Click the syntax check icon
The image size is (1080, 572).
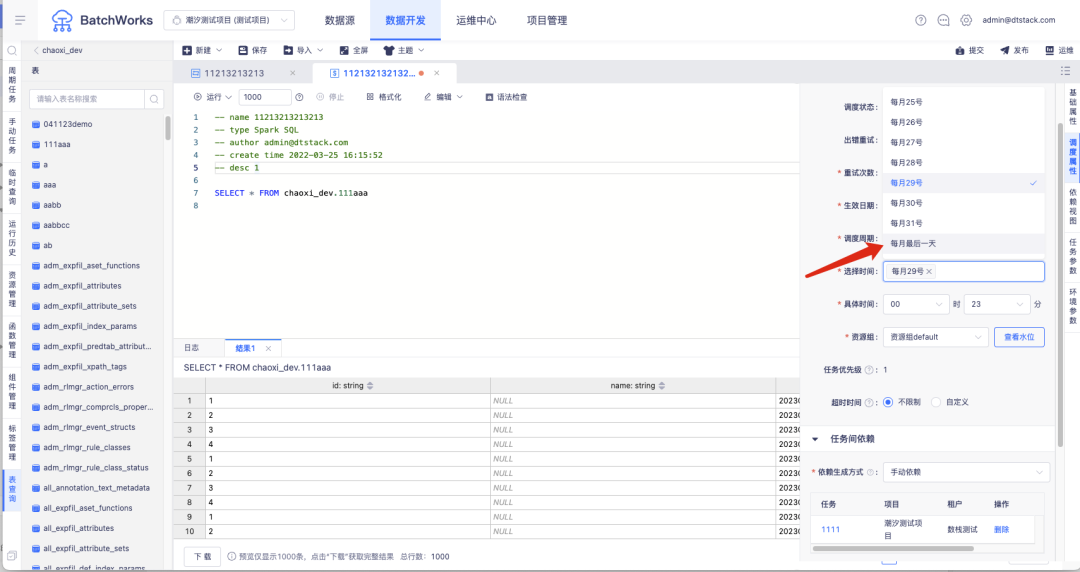click(489, 97)
